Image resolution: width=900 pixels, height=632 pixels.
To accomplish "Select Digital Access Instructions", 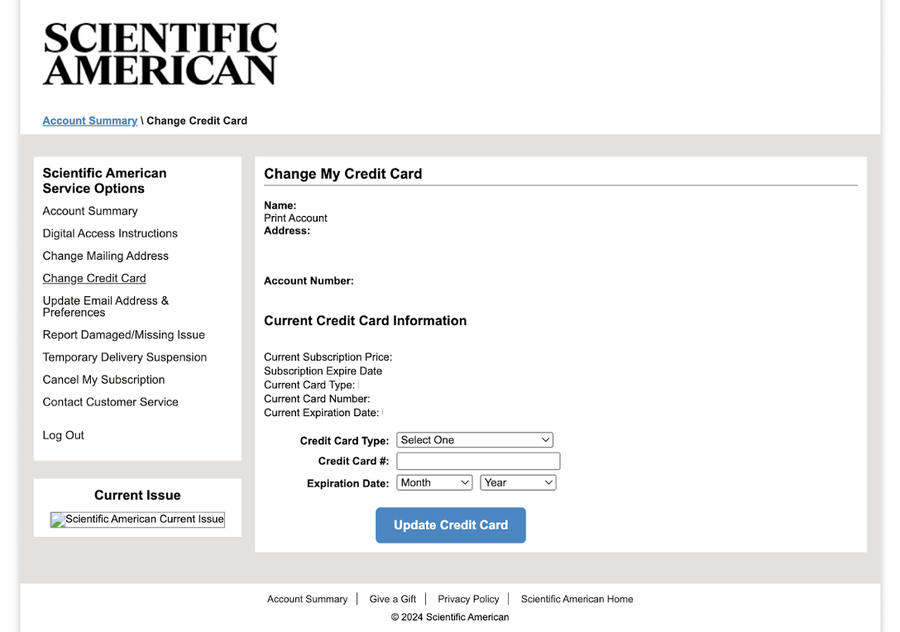I will [x=109, y=233].
